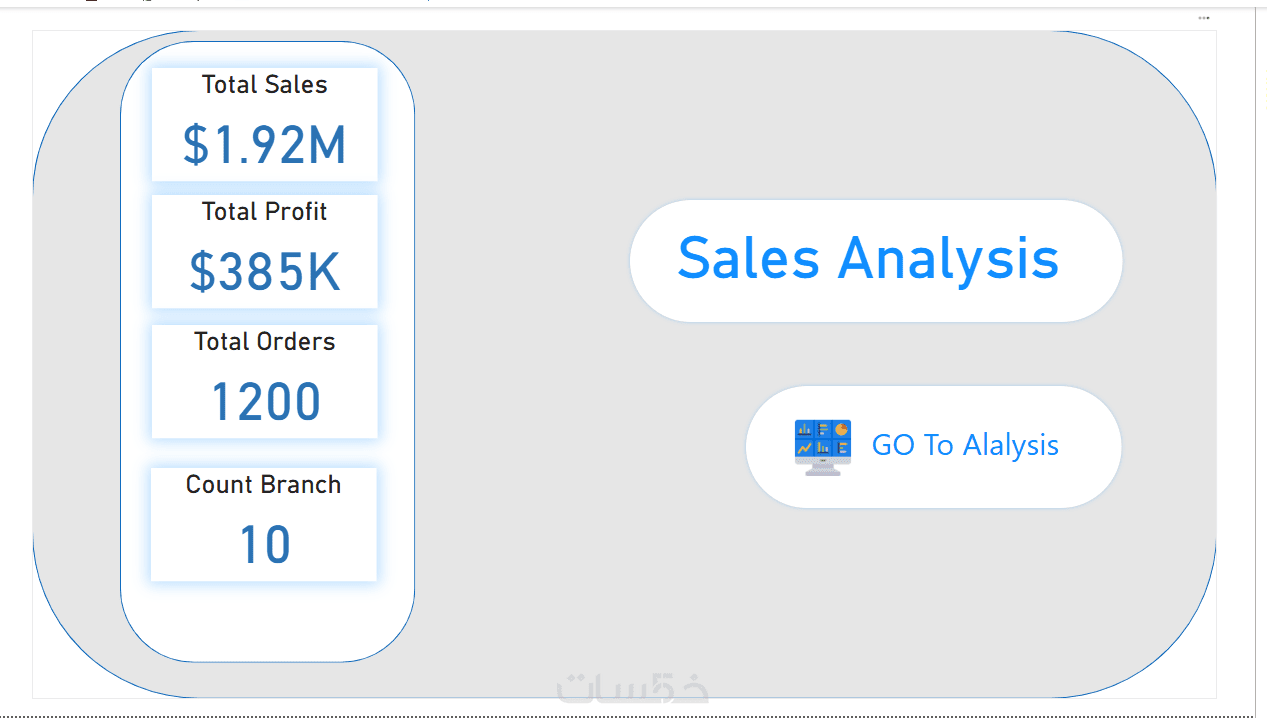Viewport: 1267px width, 718px height.
Task: Open the more options ellipsis above the canvas
Action: pyautogui.click(x=1204, y=18)
